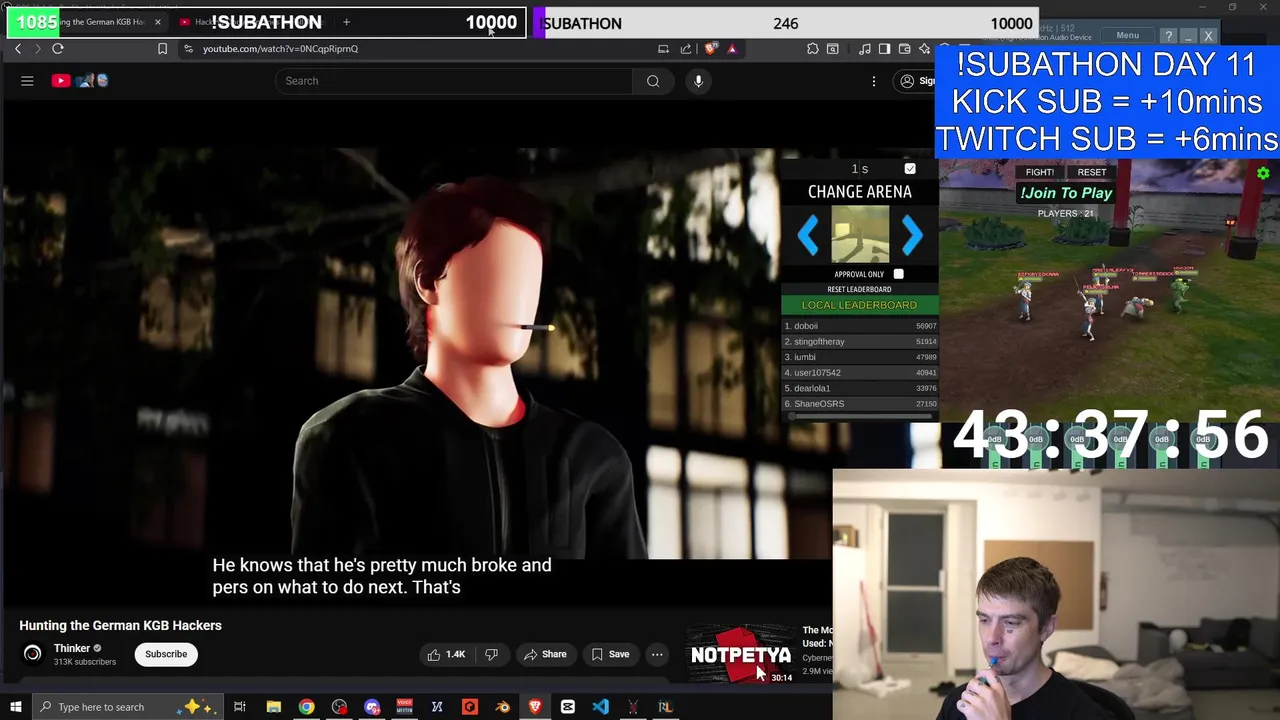Viewport: 1280px width, 720px height.
Task: Focus the YouTube search field
Action: tap(454, 81)
